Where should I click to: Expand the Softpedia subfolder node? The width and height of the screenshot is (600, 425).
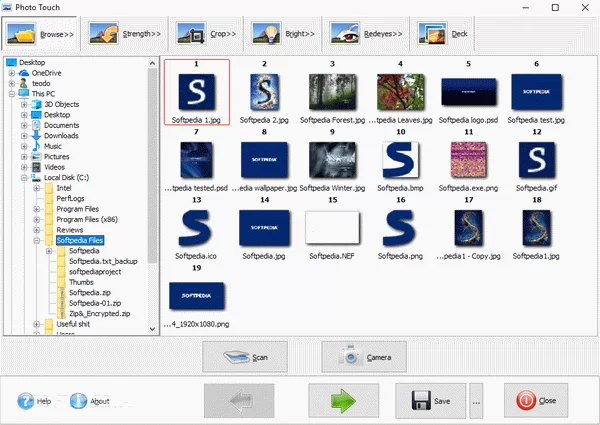coord(49,251)
